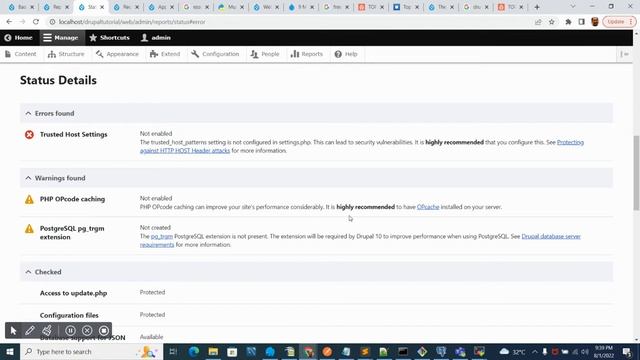Open the Structure admin menu item
This screenshot has height=360, width=640.
click(x=66, y=54)
